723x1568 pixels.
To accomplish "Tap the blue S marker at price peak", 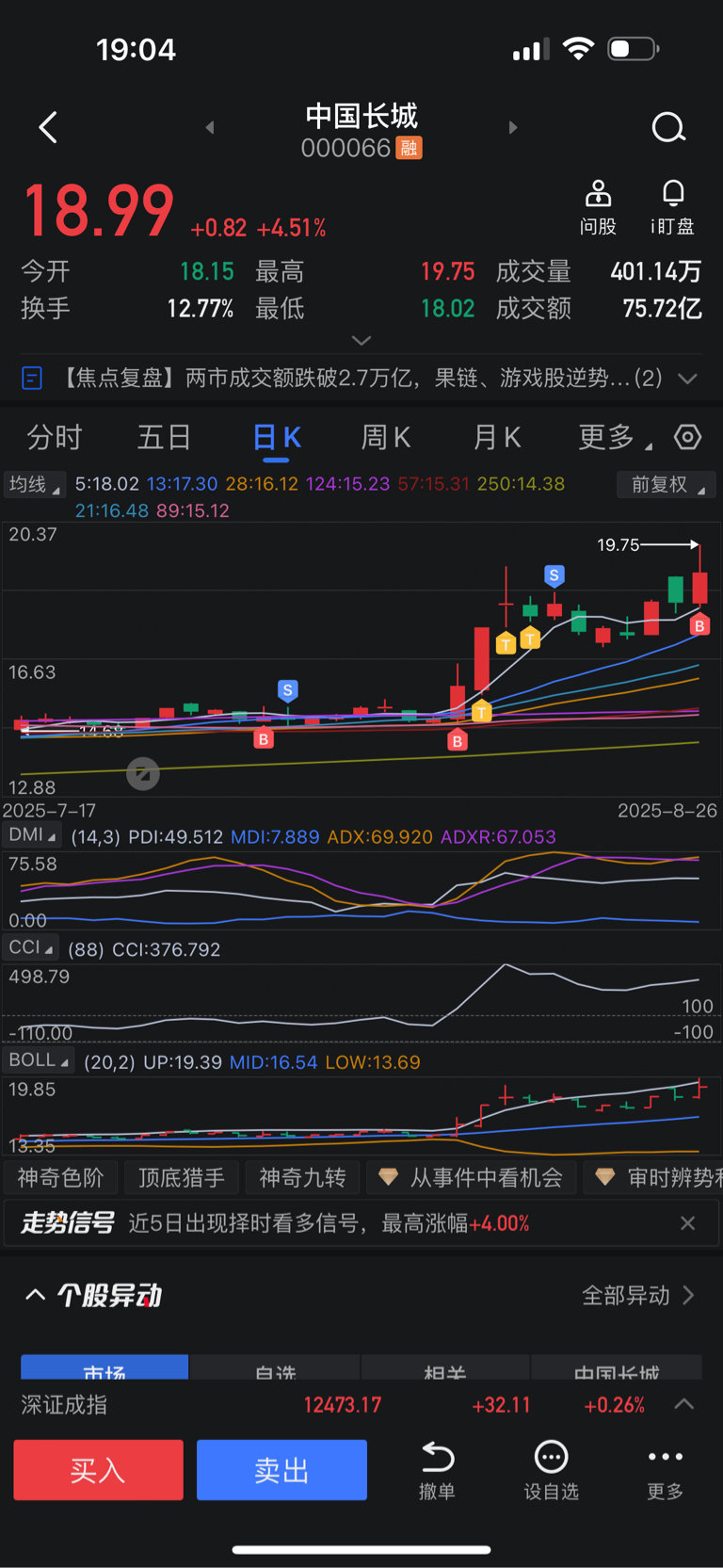I will tap(554, 575).
